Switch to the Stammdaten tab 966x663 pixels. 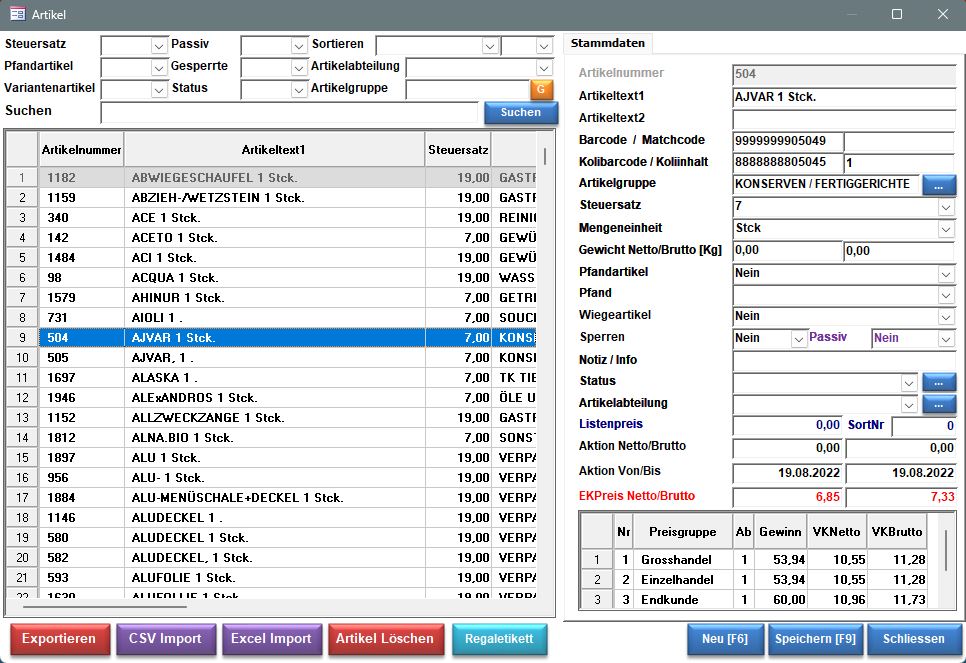608,43
